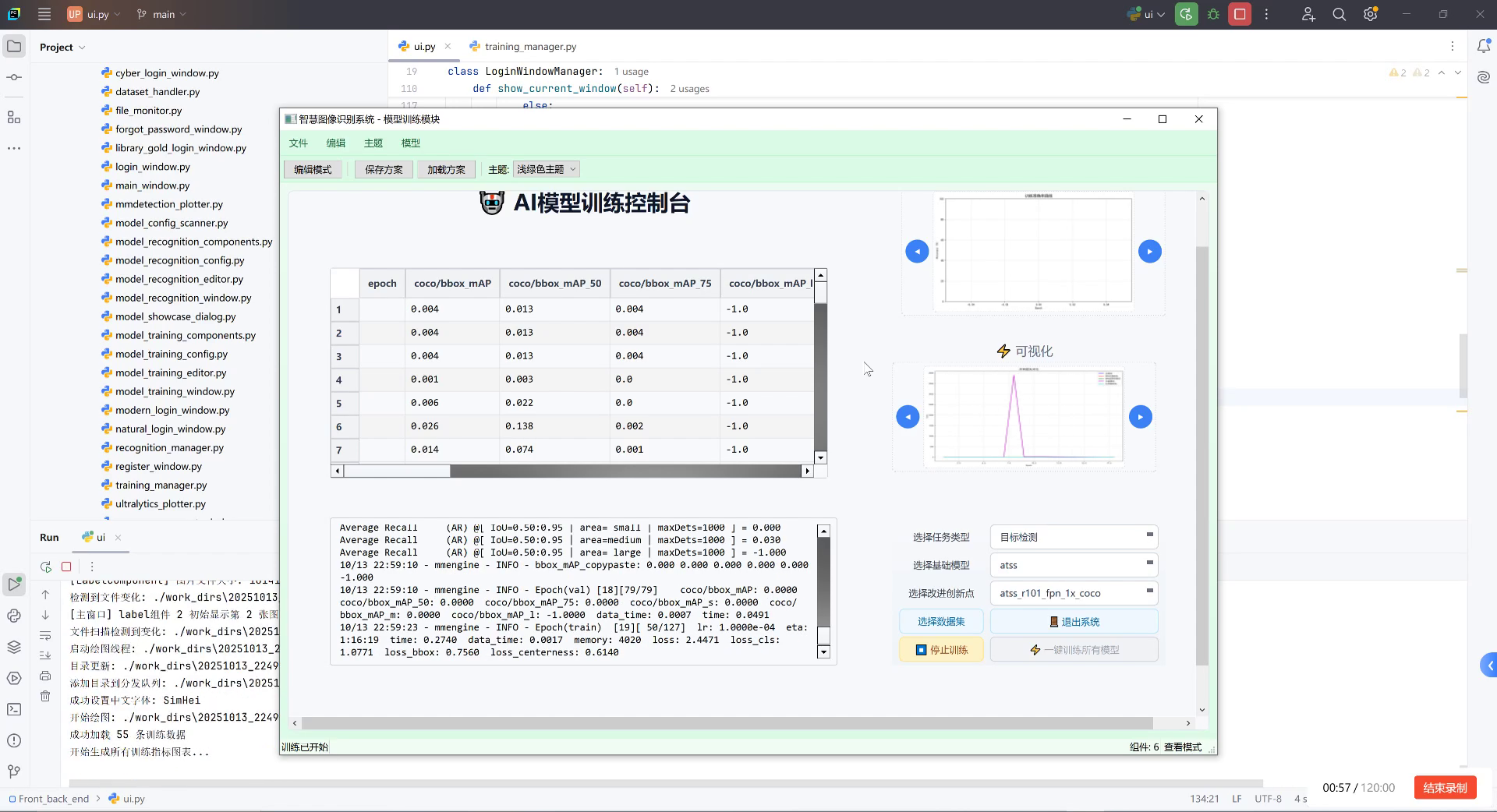The image size is (1497, 812).
Task: Open Search Everywhere magnifier icon
Action: point(1340,14)
